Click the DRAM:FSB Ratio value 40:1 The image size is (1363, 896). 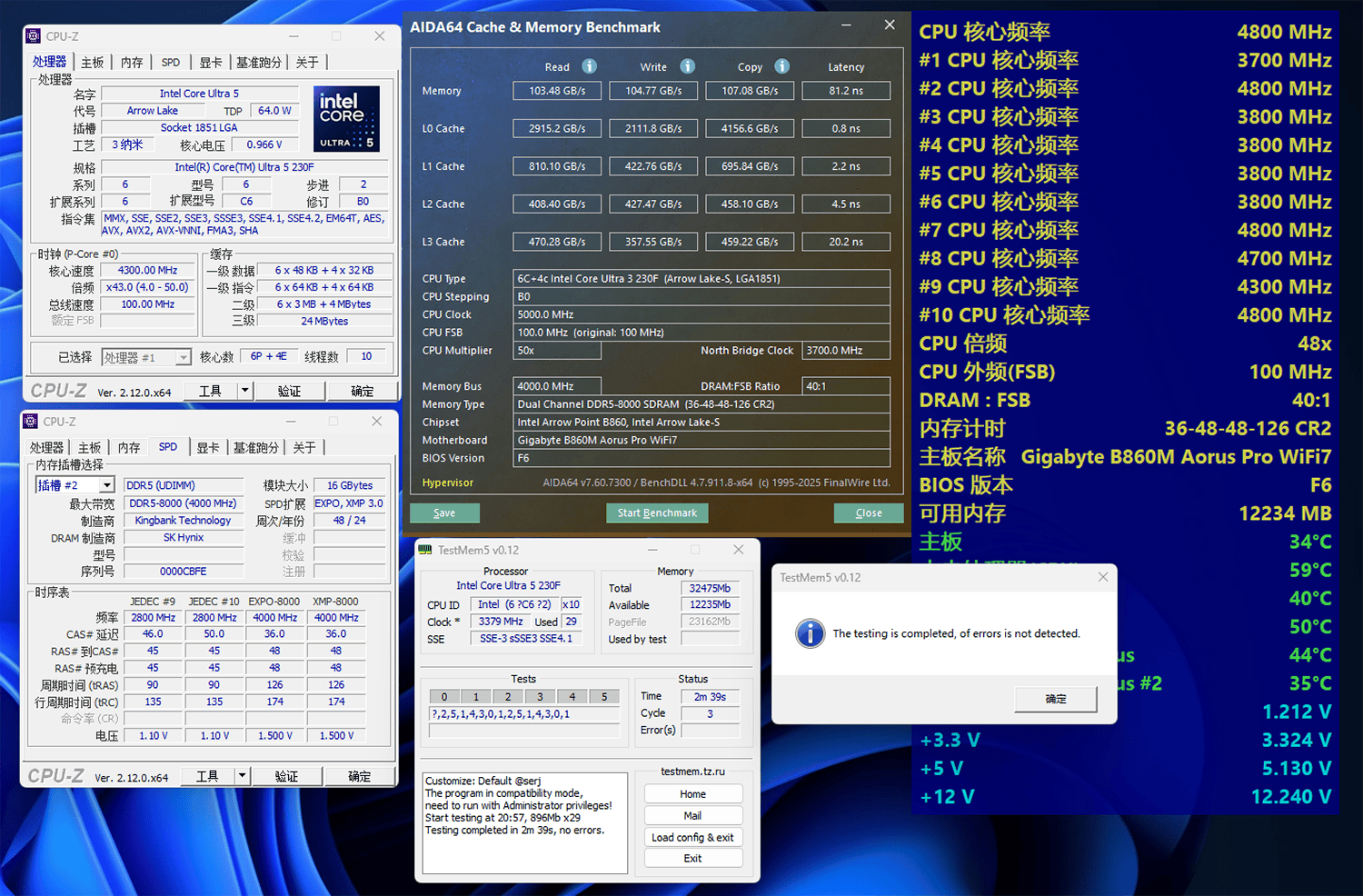pyautogui.click(x=846, y=386)
